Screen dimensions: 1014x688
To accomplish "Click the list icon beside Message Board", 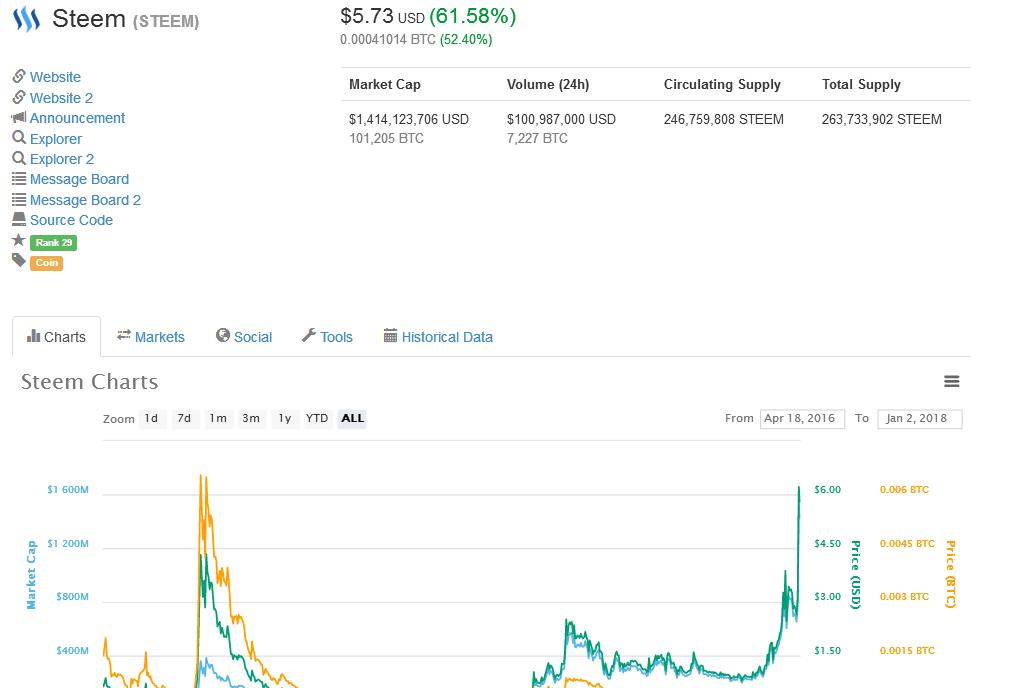I will point(19,178).
